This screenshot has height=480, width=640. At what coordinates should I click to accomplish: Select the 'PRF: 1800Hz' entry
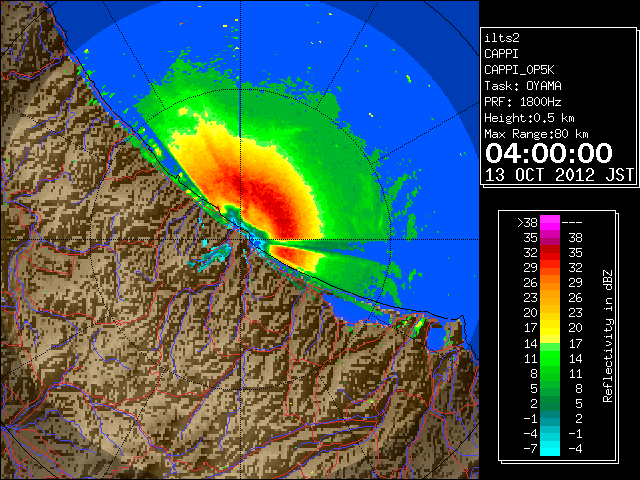point(522,102)
